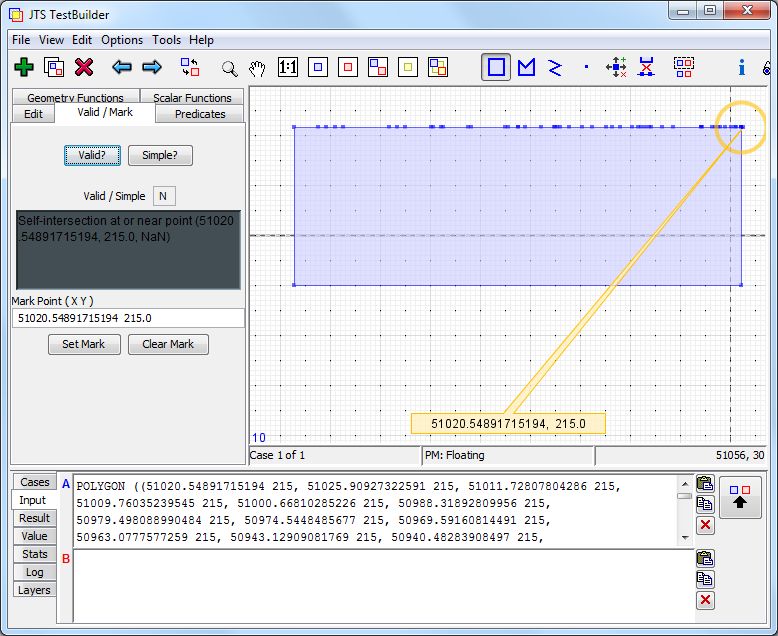This screenshot has height=636, width=778.
Task: Open the Layers bottom tab
Action: click(35, 590)
